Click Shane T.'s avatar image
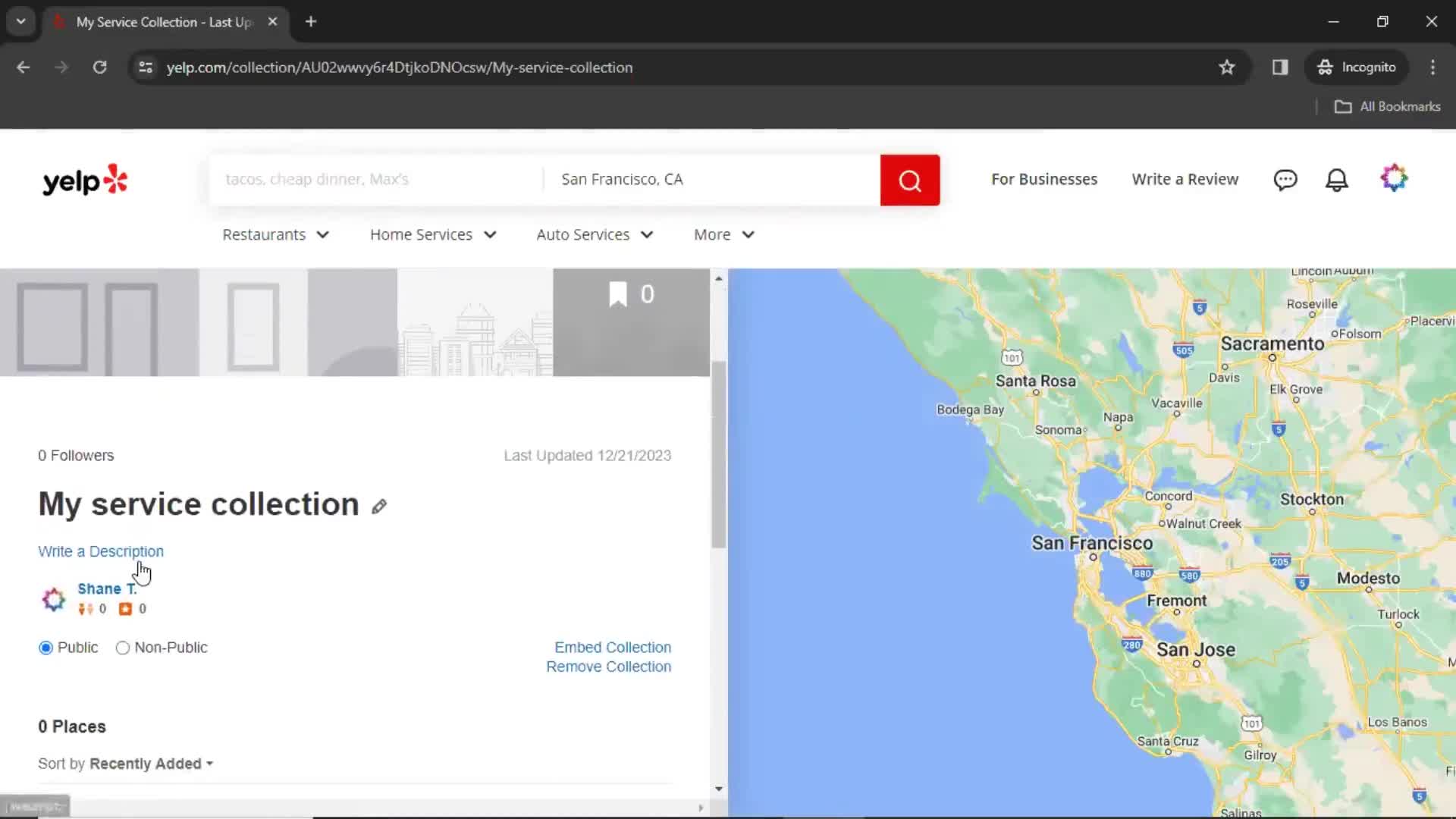The width and height of the screenshot is (1456, 819). pyautogui.click(x=54, y=599)
